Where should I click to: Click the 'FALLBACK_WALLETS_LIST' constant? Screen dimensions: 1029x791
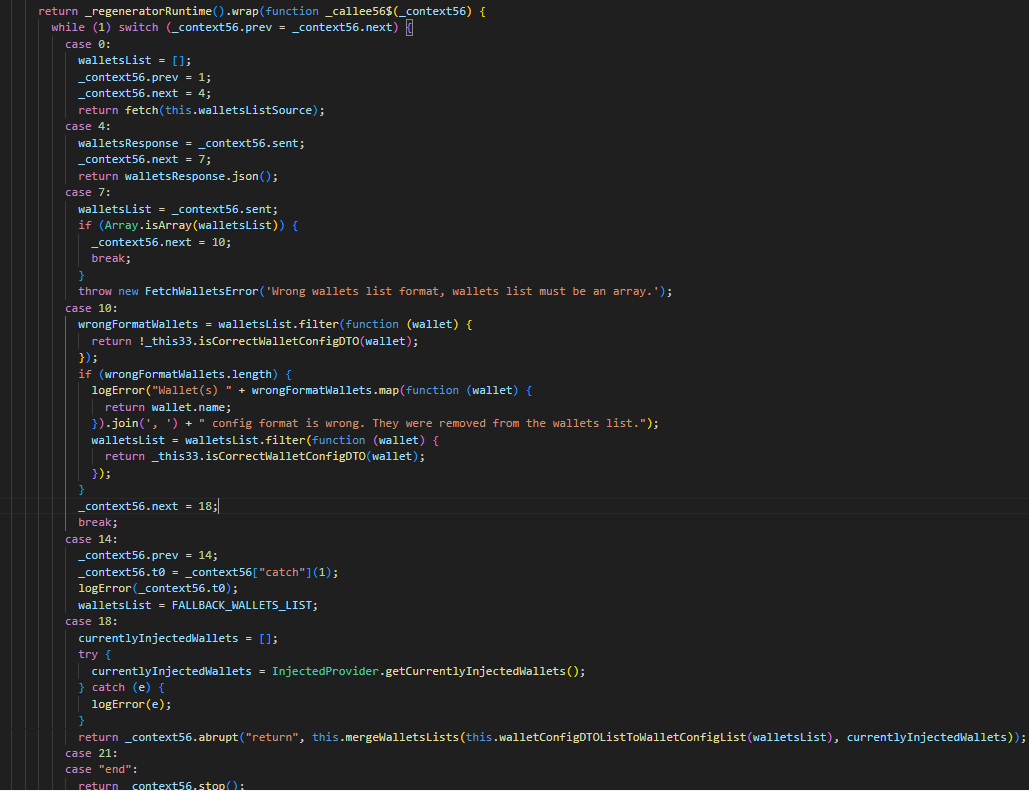(x=242, y=605)
